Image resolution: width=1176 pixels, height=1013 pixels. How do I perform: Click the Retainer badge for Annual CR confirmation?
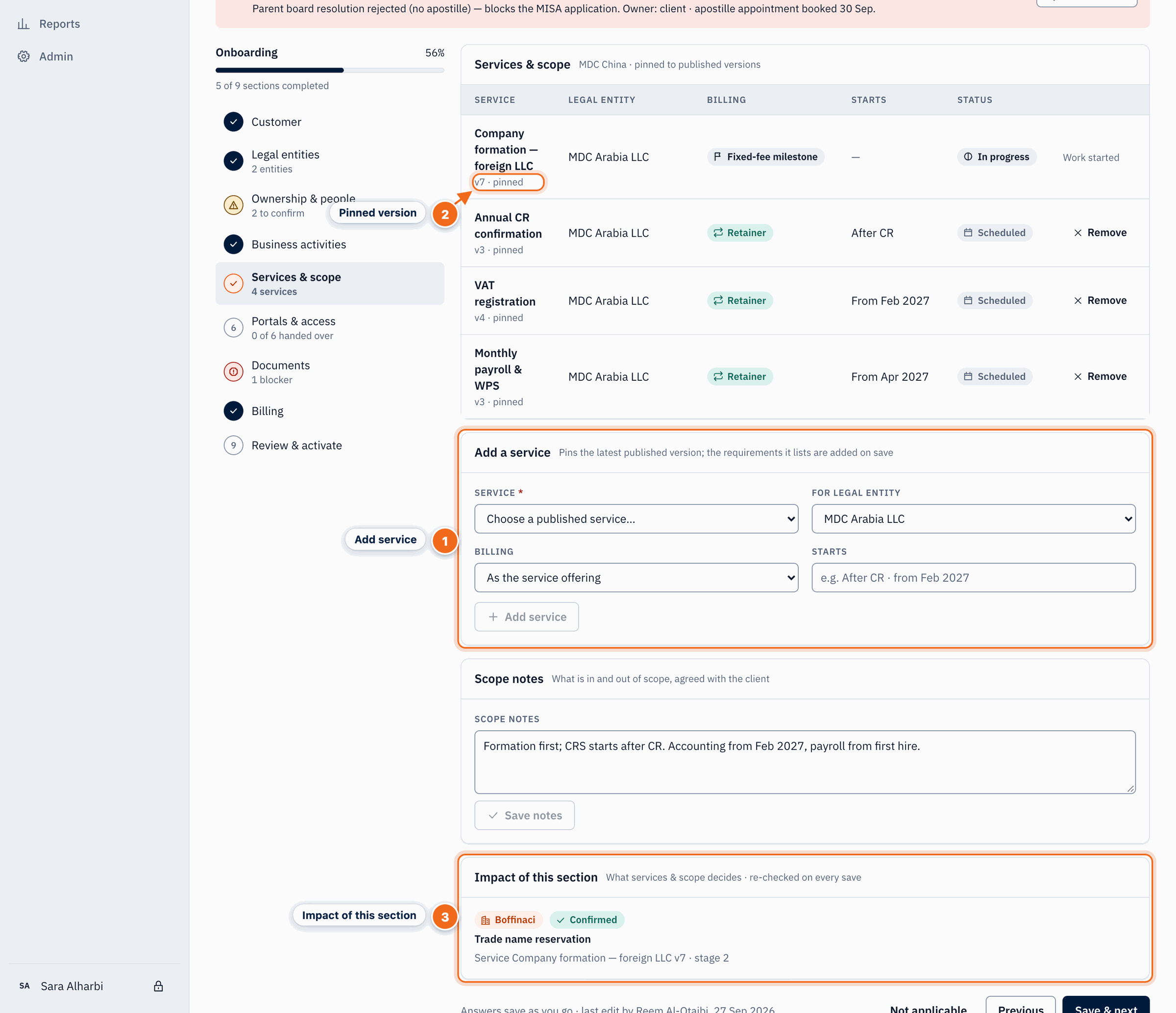[739, 233]
